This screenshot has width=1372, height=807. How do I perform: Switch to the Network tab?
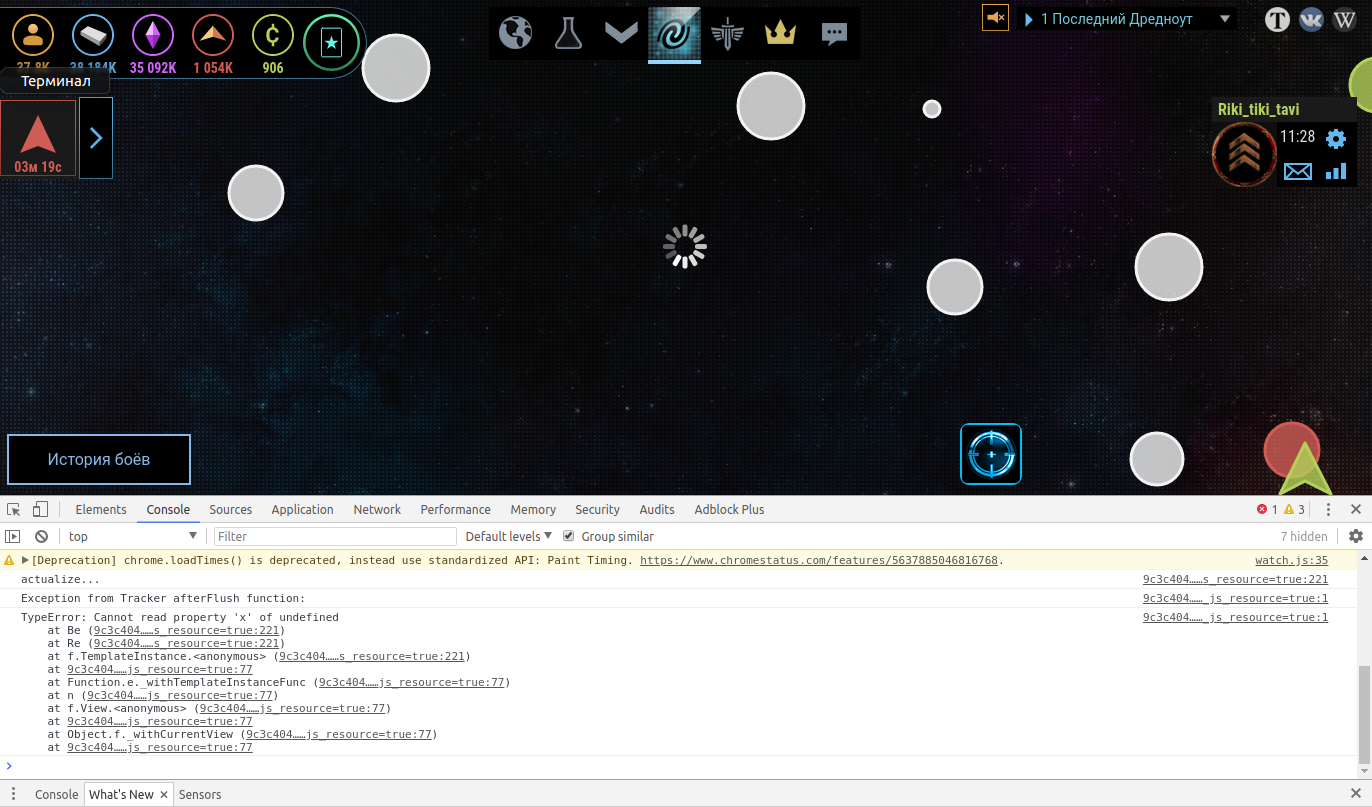tap(377, 509)
